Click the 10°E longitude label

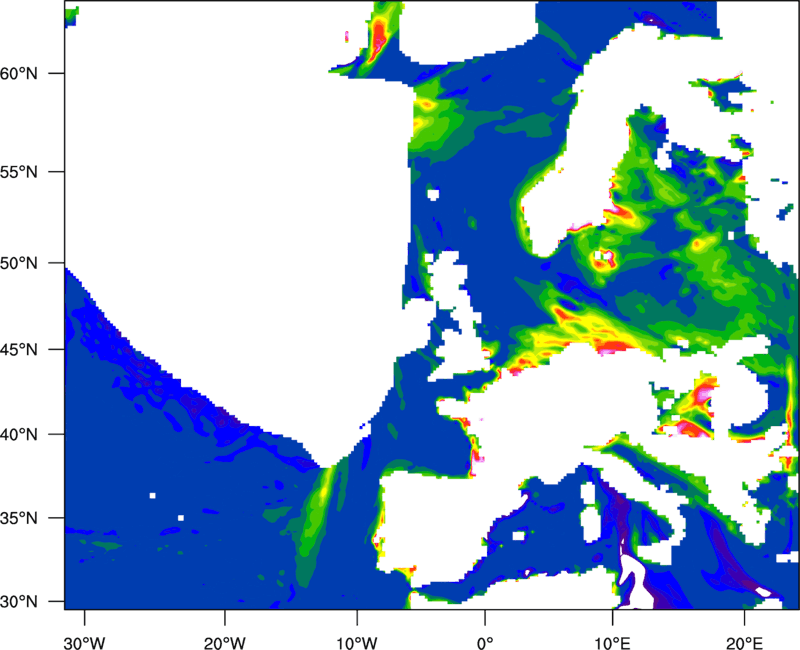click(612, 643)
